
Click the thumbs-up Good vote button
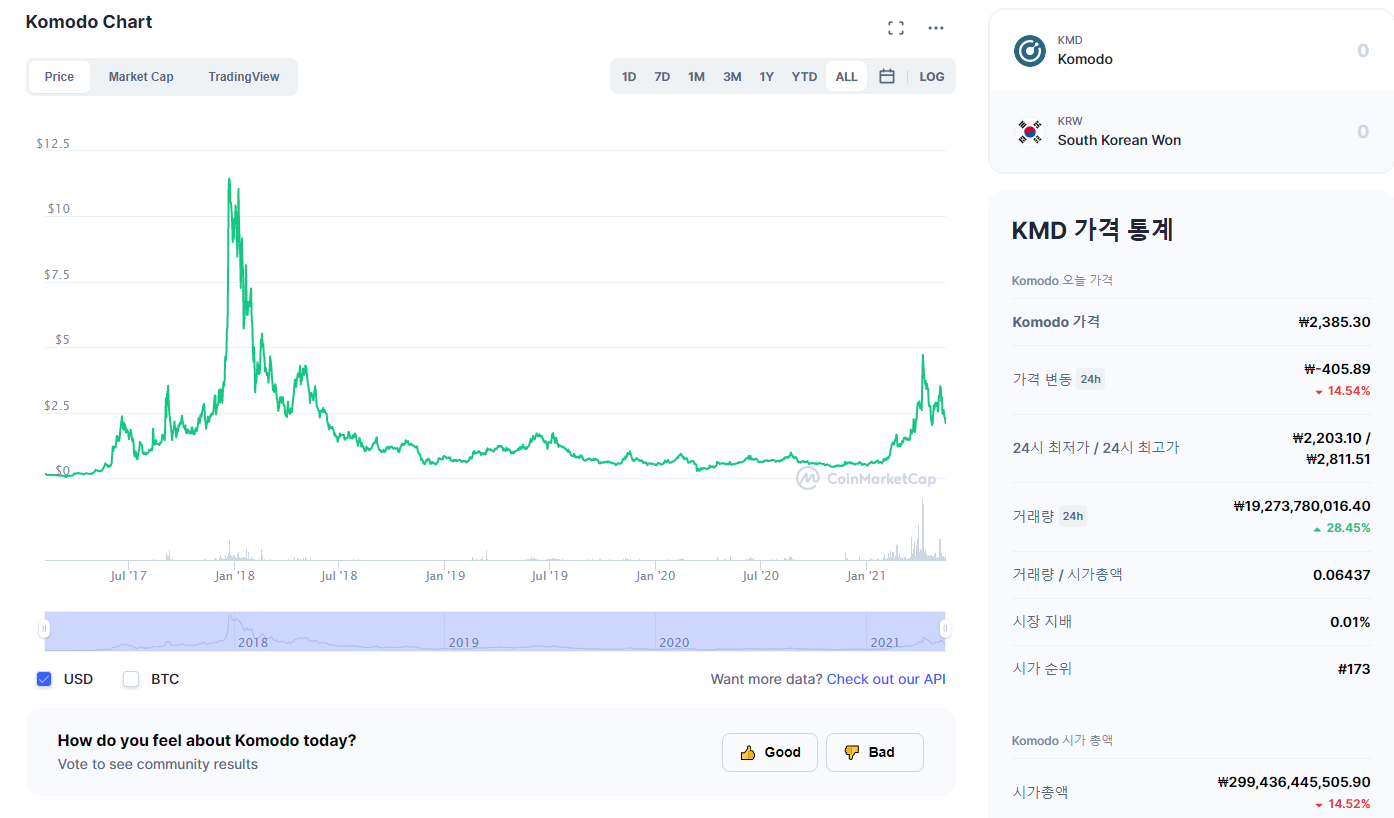770,752
